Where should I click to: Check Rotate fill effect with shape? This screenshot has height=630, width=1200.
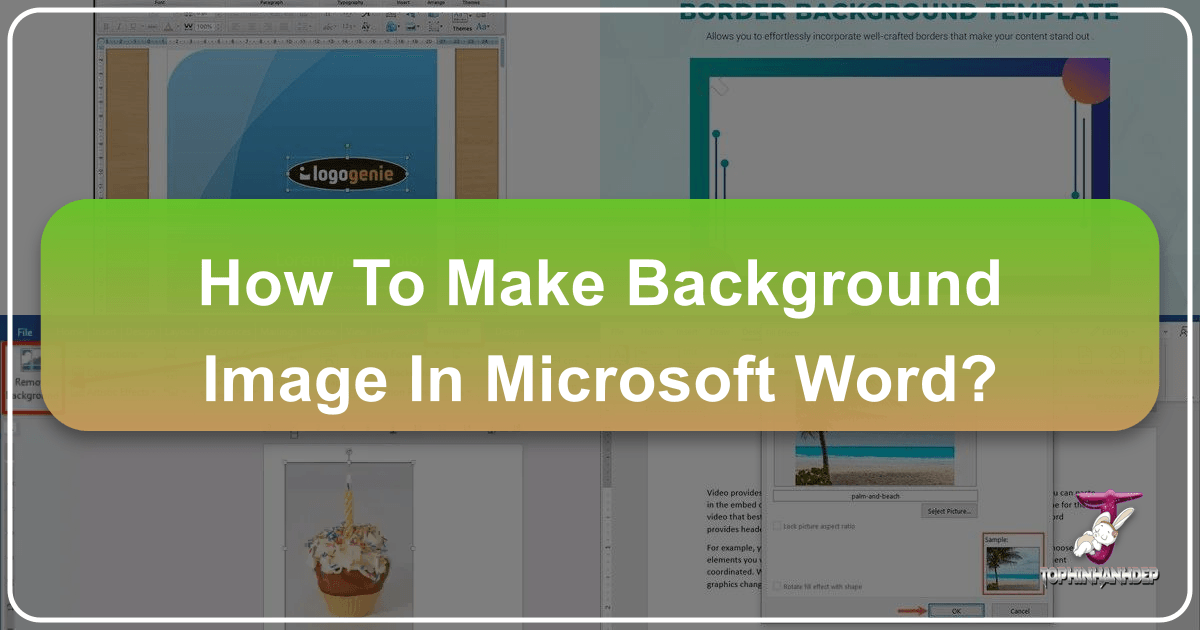778,587
